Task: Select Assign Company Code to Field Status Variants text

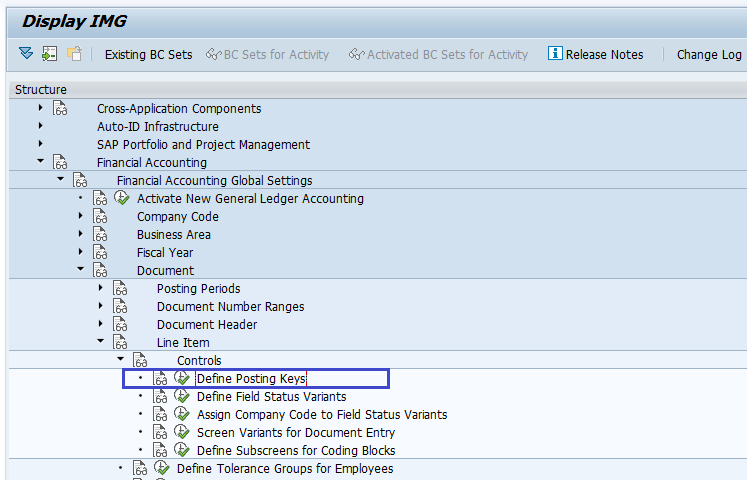Action: (x=322, y=415)
